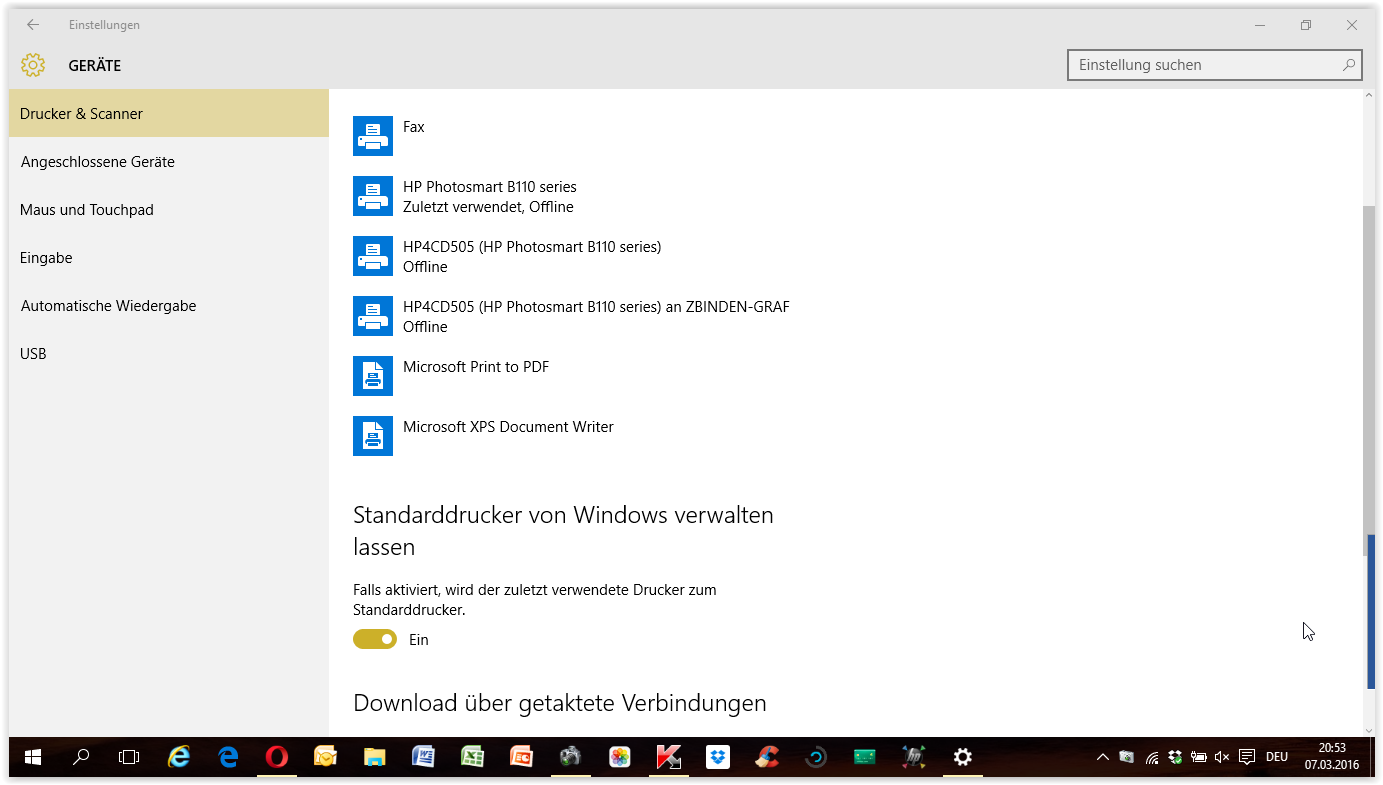This screenshot has width=1383, height=785.
Task: Open the Opera browser taskbar icon
Action: point(277,757)
